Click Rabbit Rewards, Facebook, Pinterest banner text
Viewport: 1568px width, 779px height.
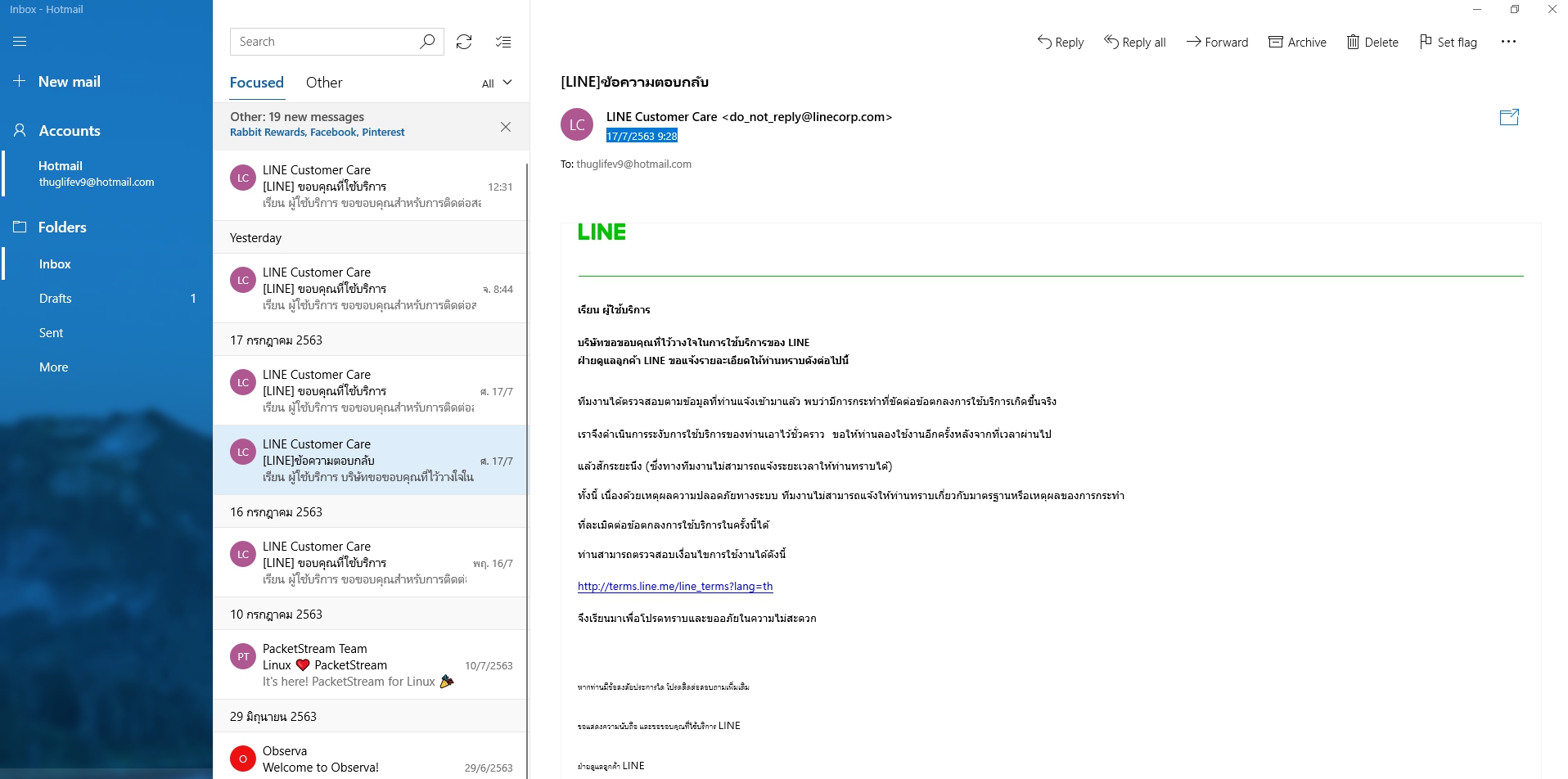(318, 133)
